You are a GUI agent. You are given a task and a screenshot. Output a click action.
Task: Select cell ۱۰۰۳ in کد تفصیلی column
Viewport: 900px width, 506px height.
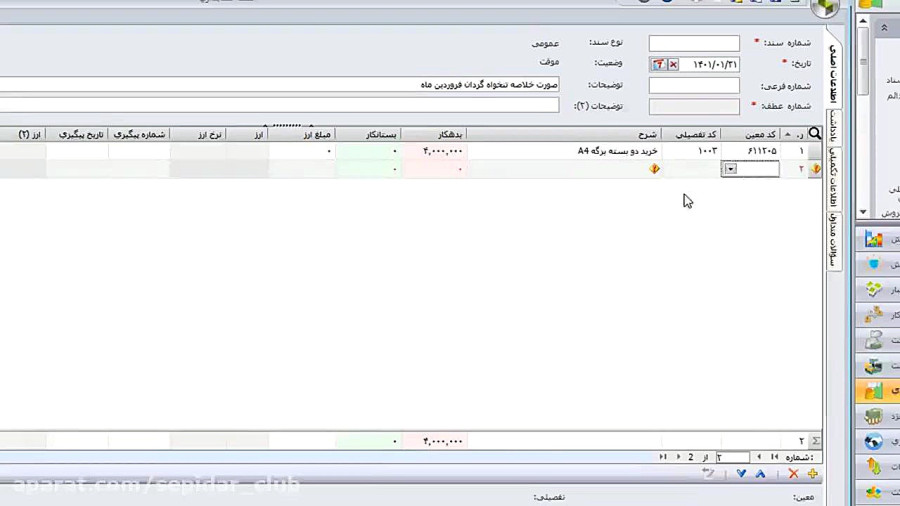[x=692, y=151]
